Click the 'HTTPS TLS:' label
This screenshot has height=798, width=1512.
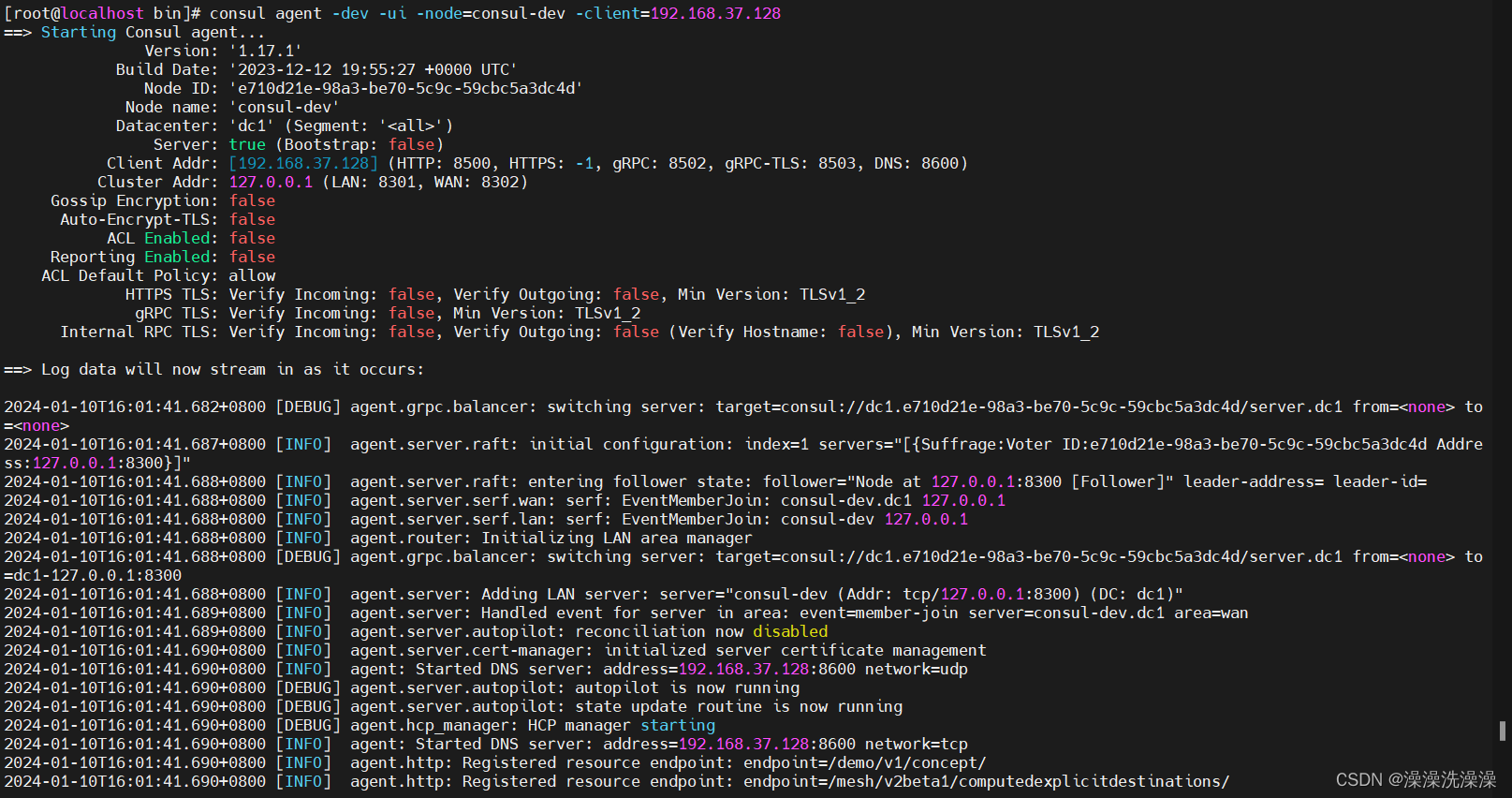click(x=172, y=294)
